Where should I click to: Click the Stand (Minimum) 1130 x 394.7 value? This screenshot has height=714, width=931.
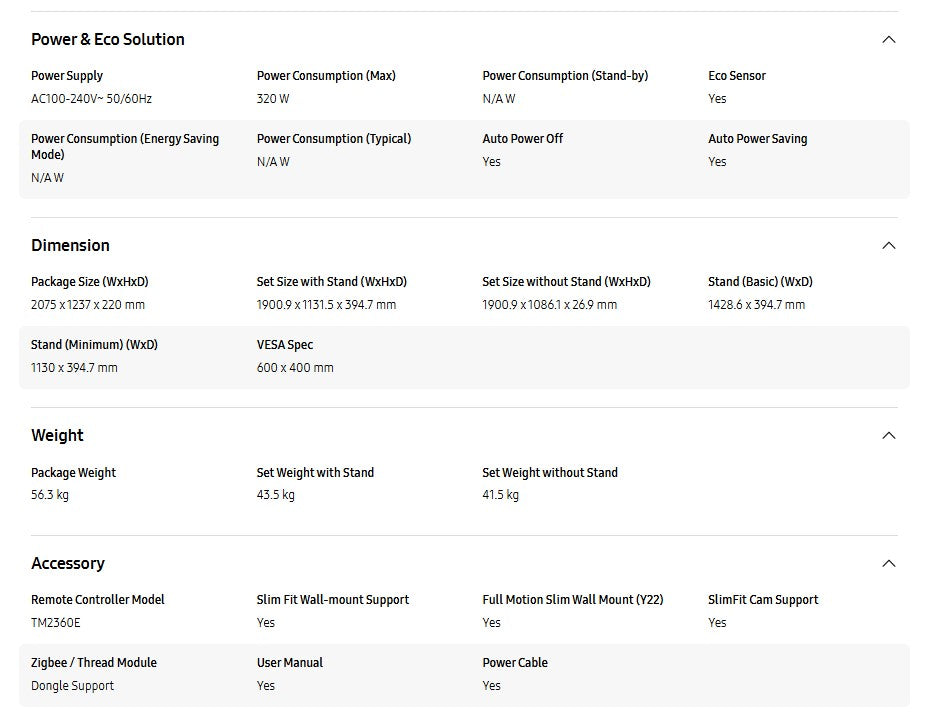74,368
